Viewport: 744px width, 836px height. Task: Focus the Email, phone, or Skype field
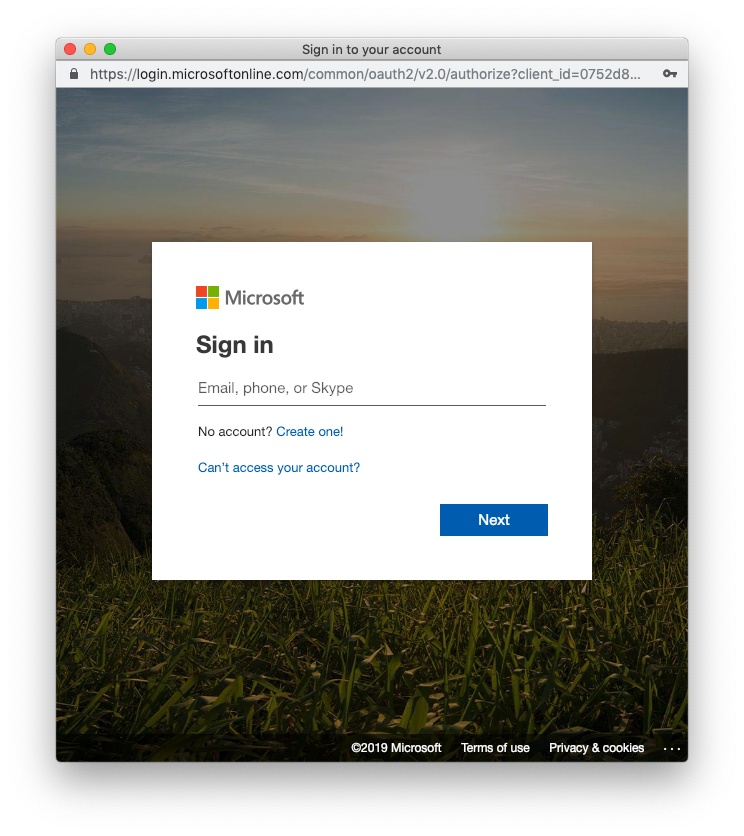pos(371,388)
